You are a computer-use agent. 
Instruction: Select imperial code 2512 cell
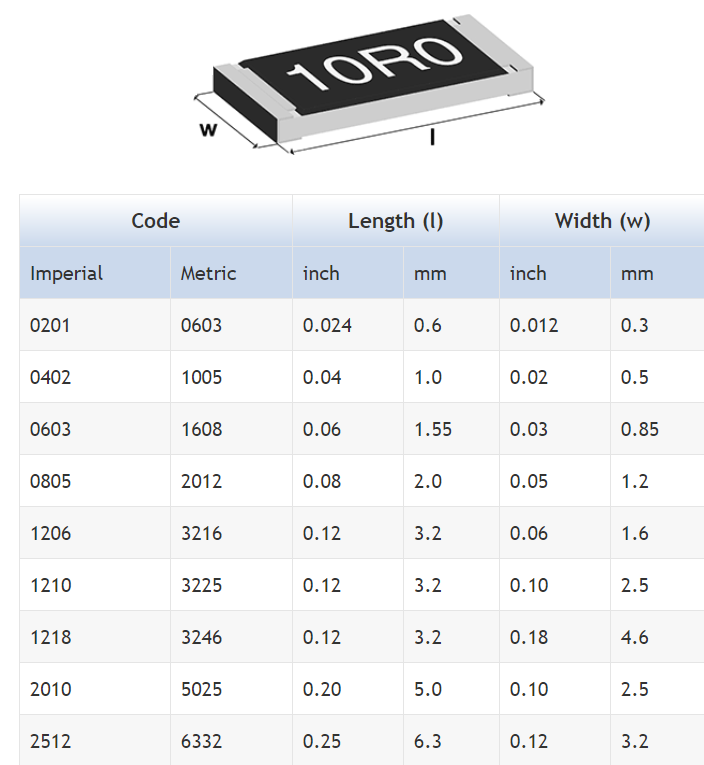95,741
